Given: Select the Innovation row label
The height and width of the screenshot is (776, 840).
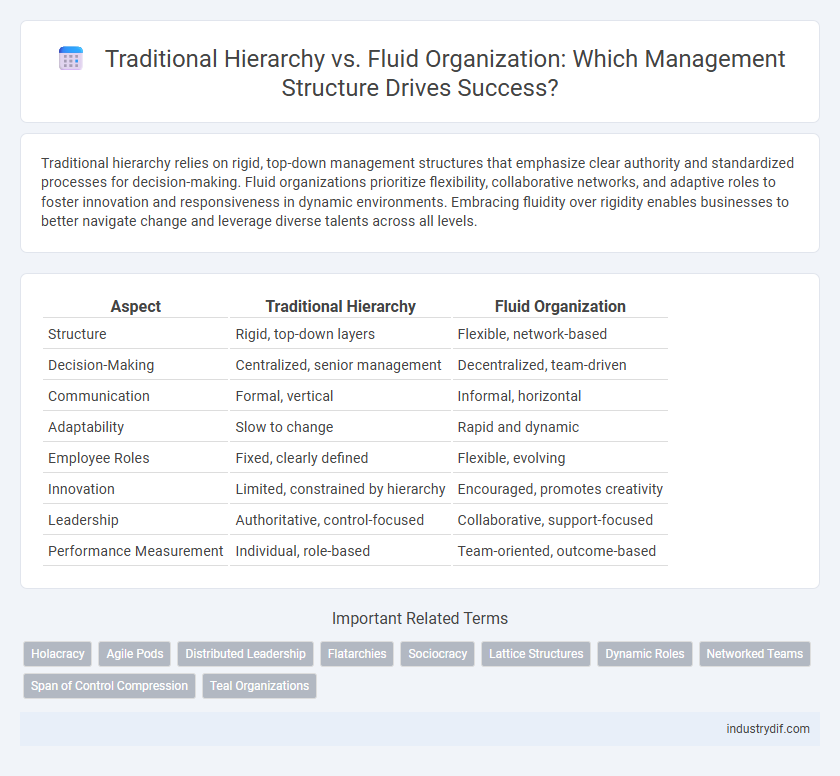Looking at the screenshot, I should pyautogui.click(x=136, y=489).
